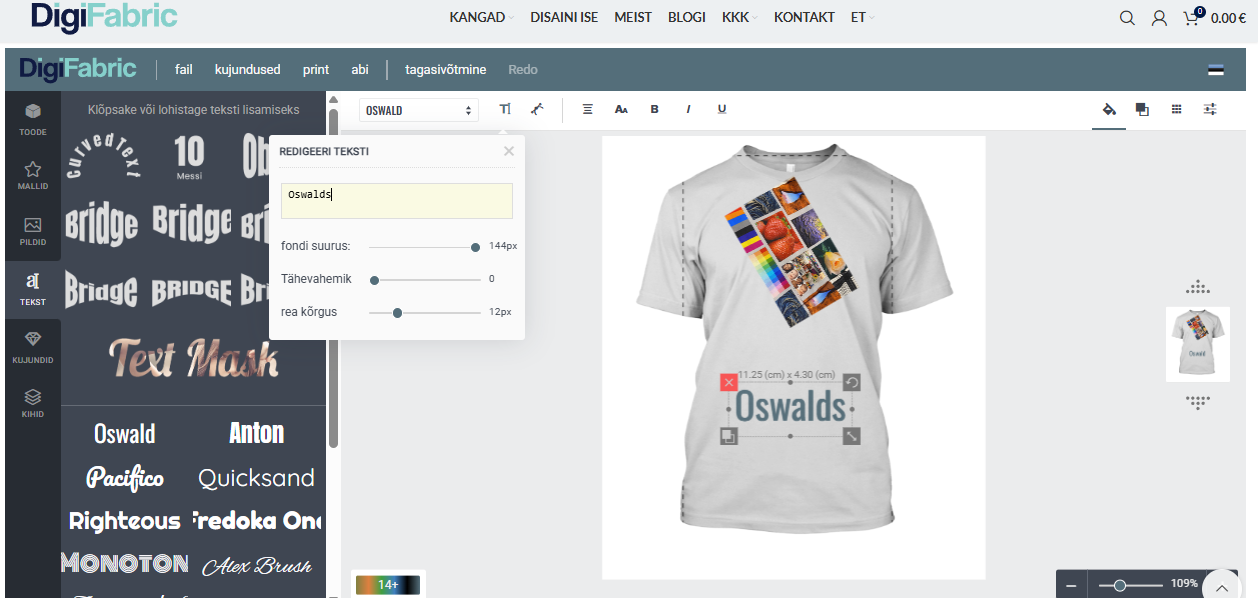Viewport: 1258px width, 598px height.
Task: Select the Pacifico font style
Action: coord(125,478)
